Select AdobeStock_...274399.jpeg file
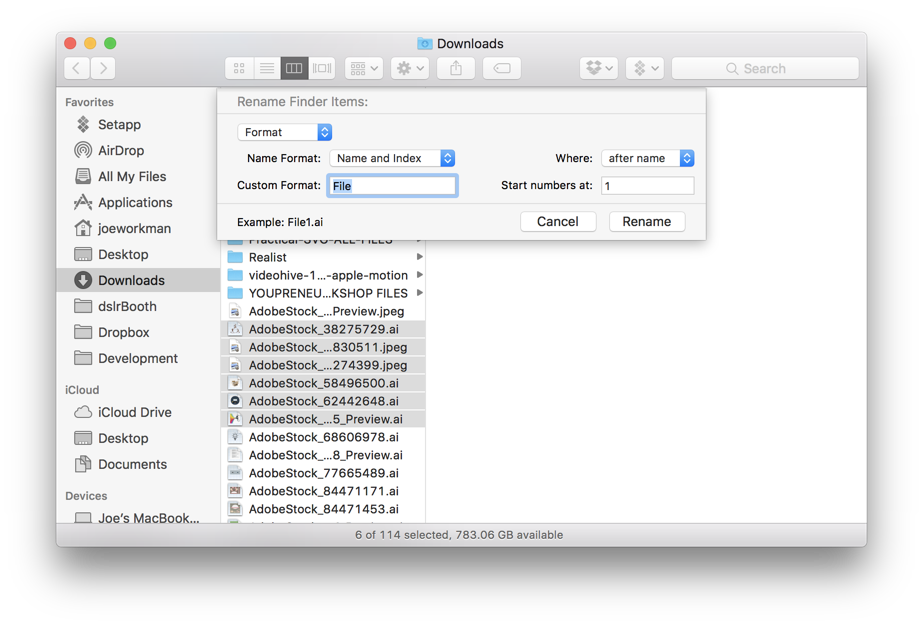This screenshot has height=627, width=923. coord(324,365)
